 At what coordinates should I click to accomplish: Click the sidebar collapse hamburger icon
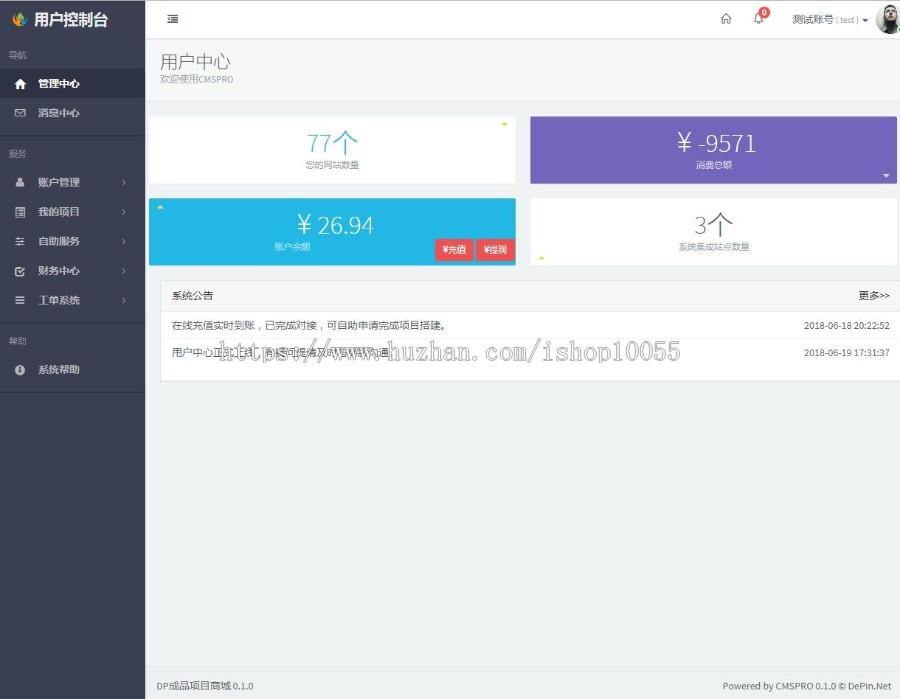[173, 19]
